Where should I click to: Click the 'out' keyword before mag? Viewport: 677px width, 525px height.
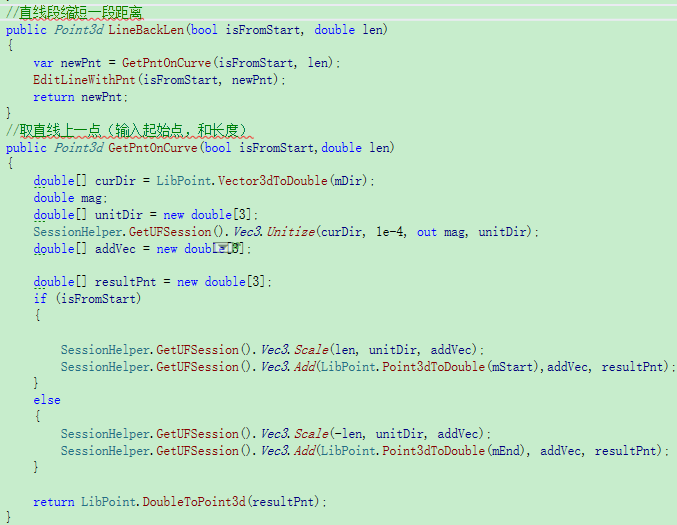tap(427, 232)
